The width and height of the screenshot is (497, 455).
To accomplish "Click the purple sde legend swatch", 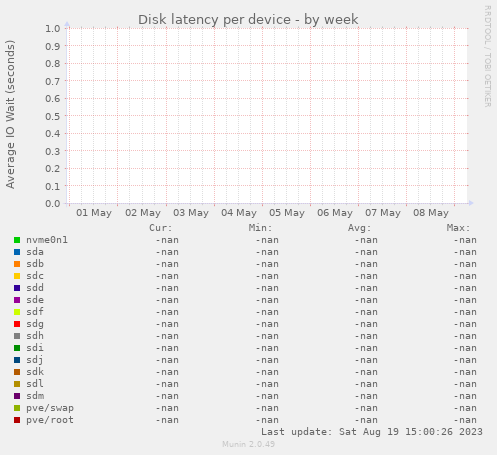I will tap(17, 300).
